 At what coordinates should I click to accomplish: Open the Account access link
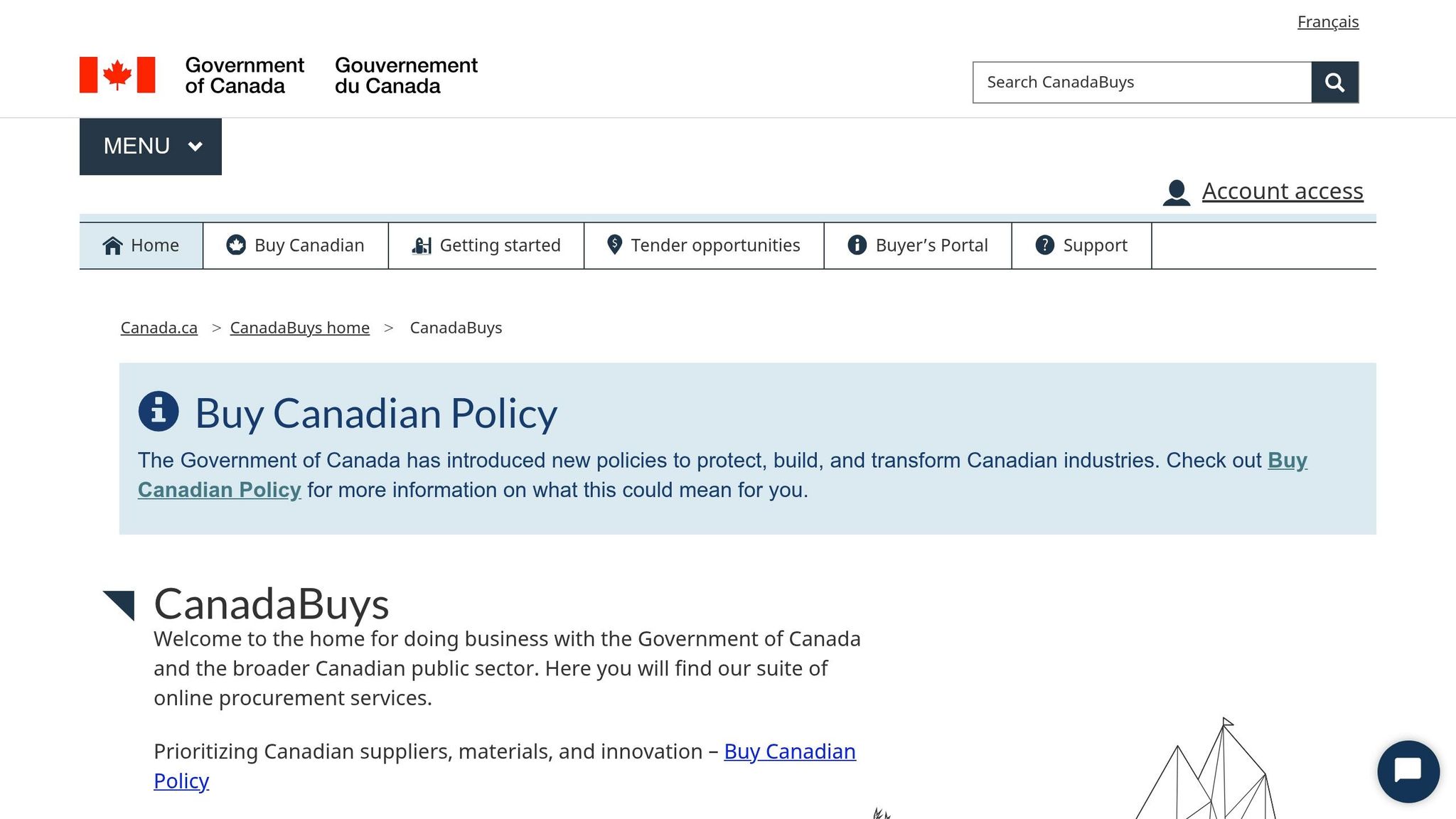coord(1283,191)
